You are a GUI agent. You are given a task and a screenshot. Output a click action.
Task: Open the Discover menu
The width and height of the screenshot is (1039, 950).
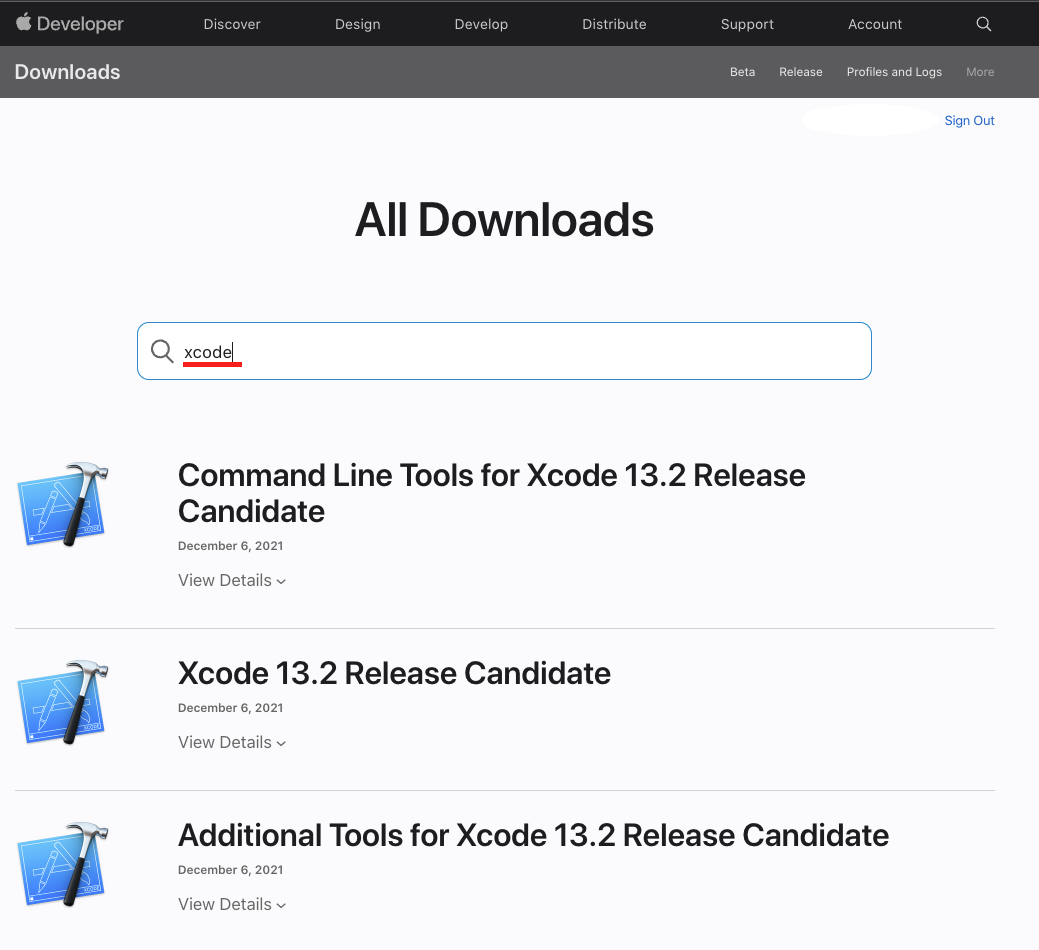pyautogui.click(x=232, y=24)
